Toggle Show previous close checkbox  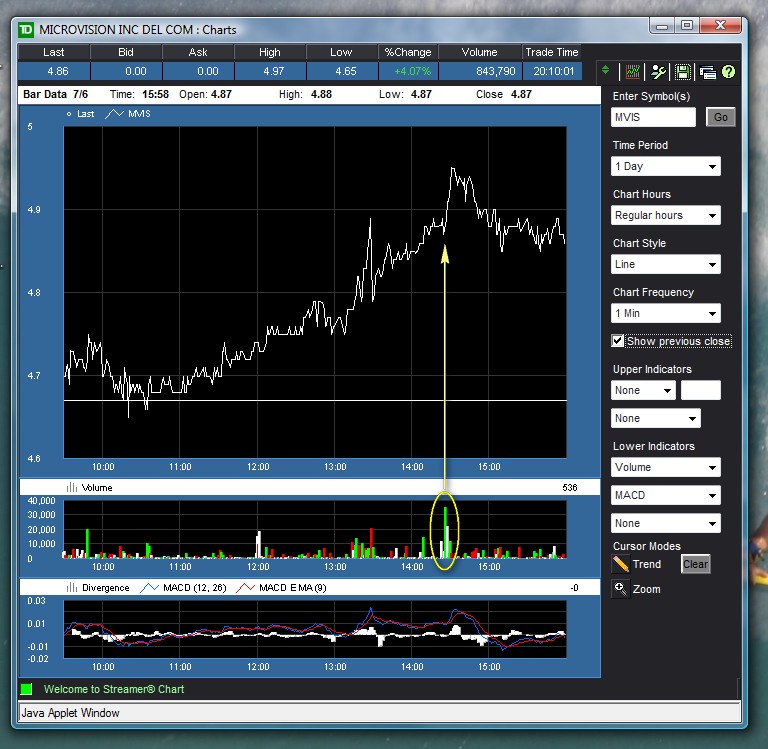click(x=617, y=340)
